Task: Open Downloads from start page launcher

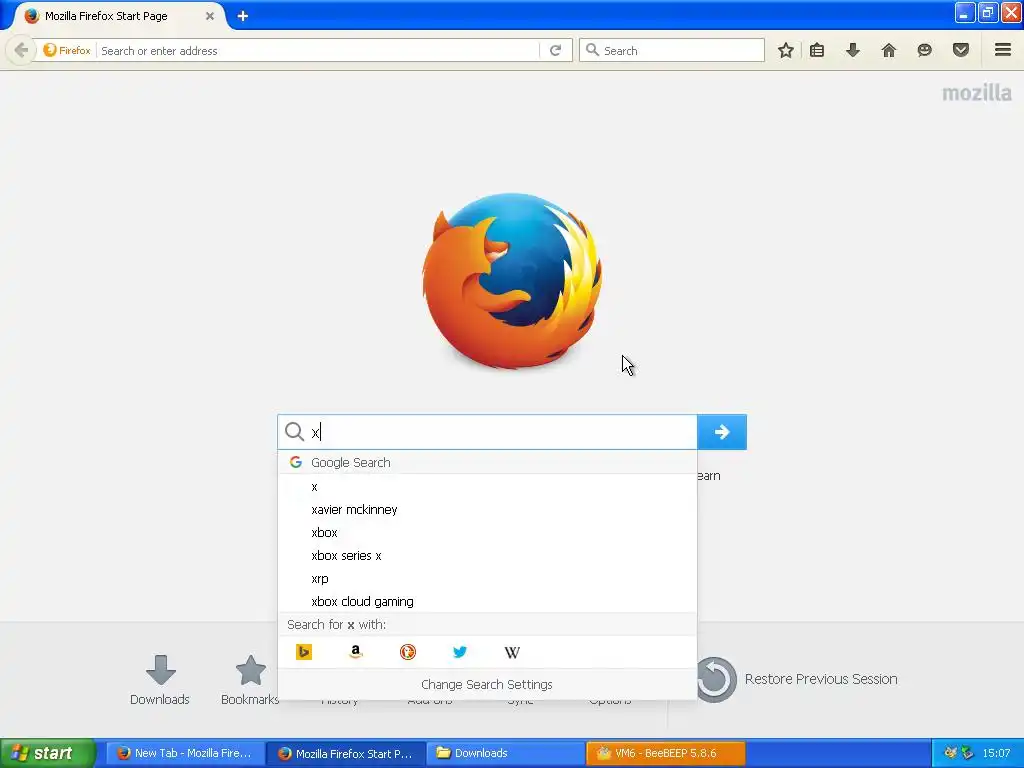Action: pos(160,680)
